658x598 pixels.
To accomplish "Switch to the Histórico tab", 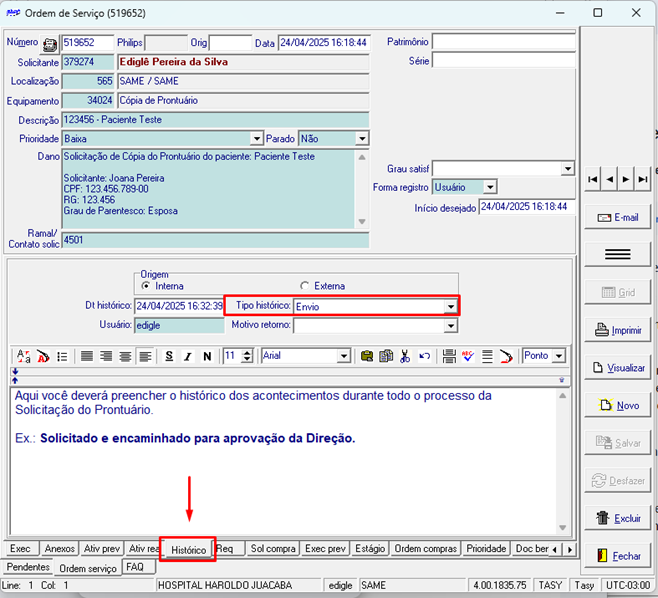I will coord(188,549).
